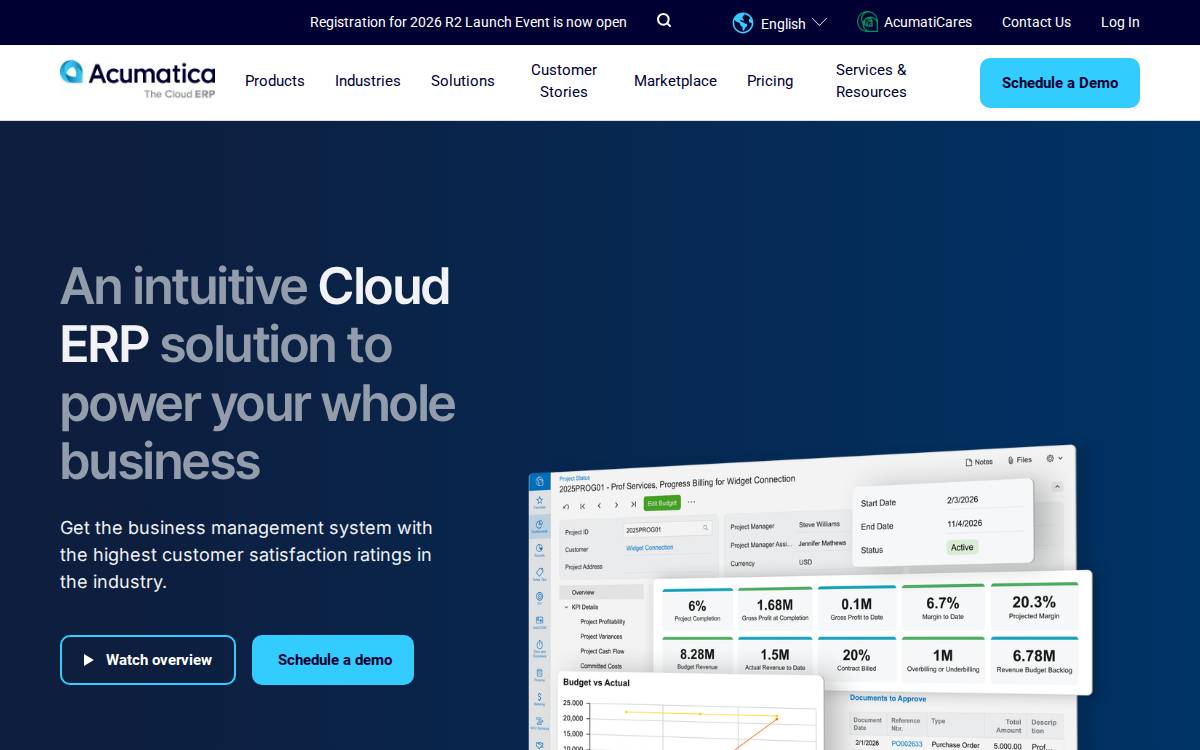Open the English language selector
1200x750 pixels.
[780, 23]
